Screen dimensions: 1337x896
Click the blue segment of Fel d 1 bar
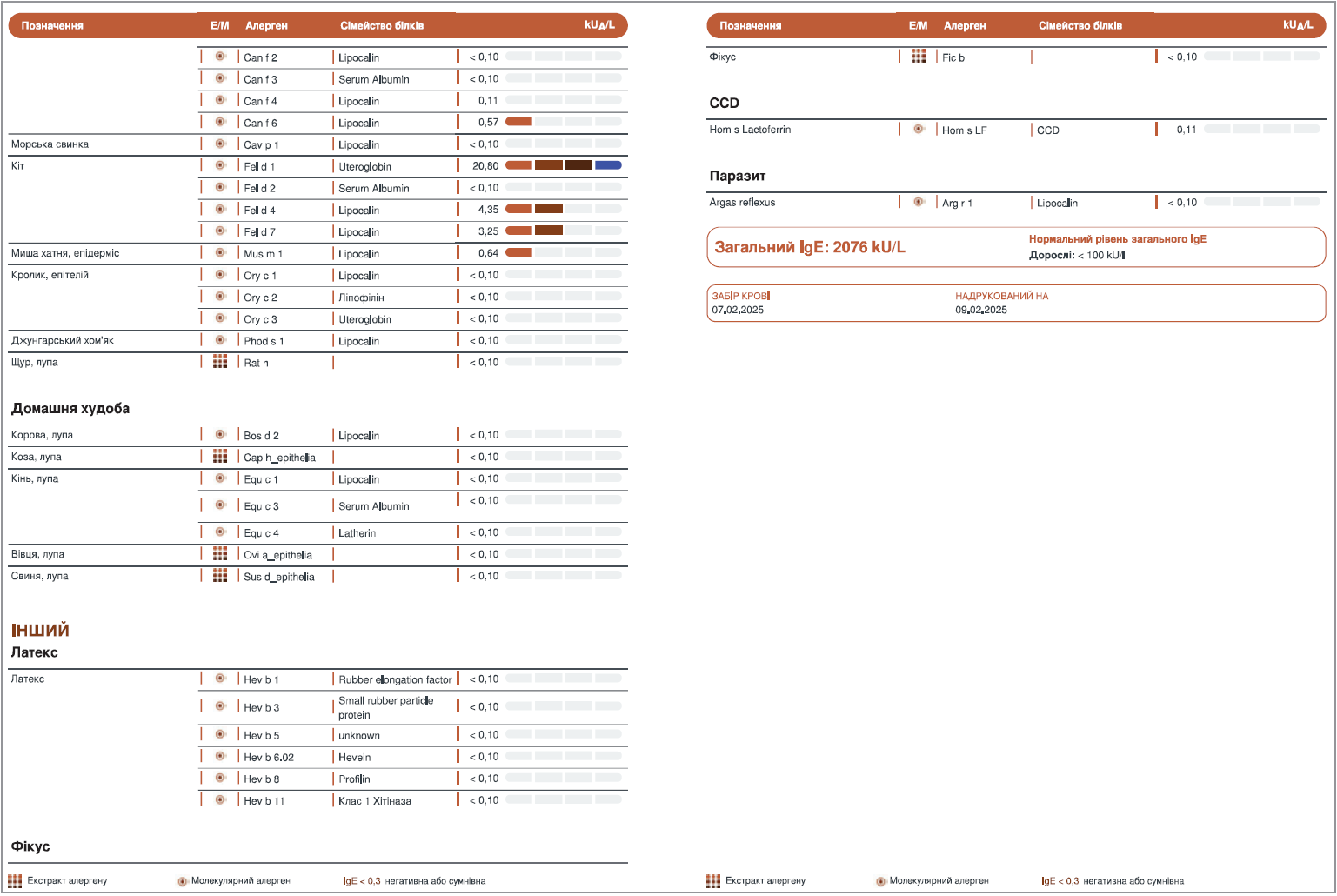click(608, 165)
